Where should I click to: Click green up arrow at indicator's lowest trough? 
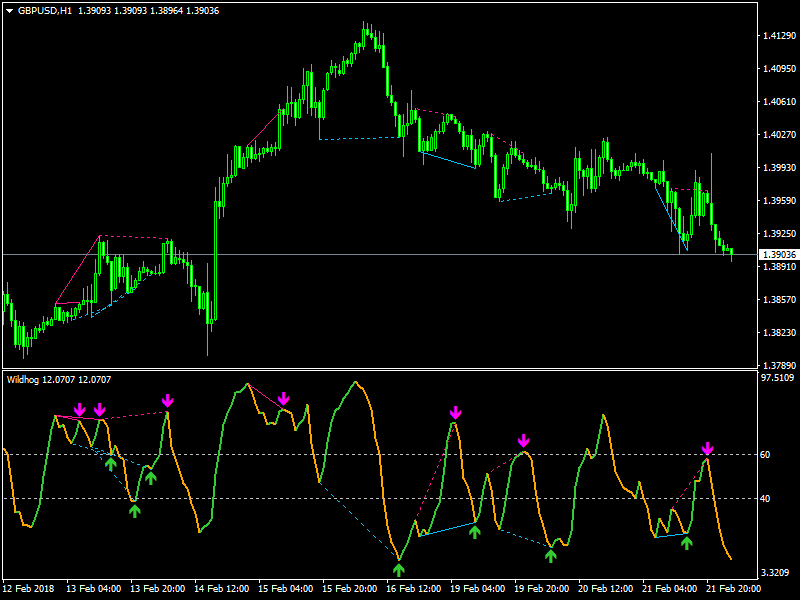[x=399, y=570]
